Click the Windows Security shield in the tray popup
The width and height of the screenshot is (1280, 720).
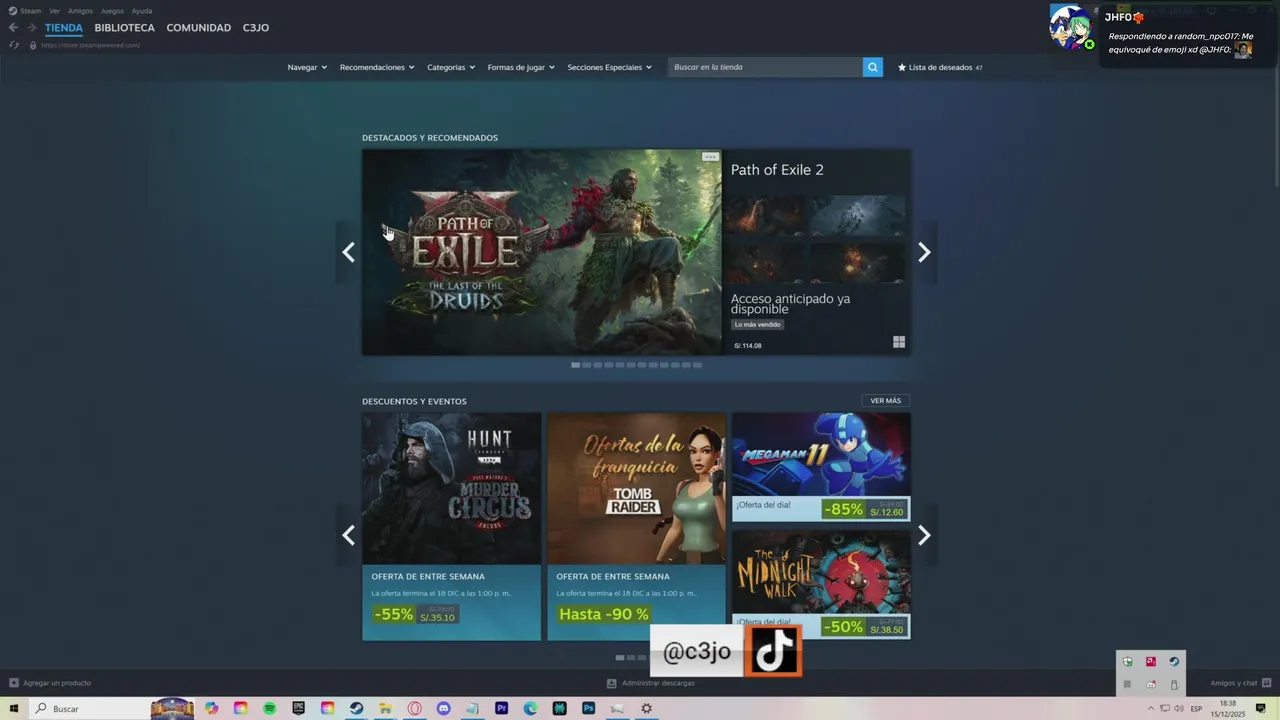[1127, 661]
